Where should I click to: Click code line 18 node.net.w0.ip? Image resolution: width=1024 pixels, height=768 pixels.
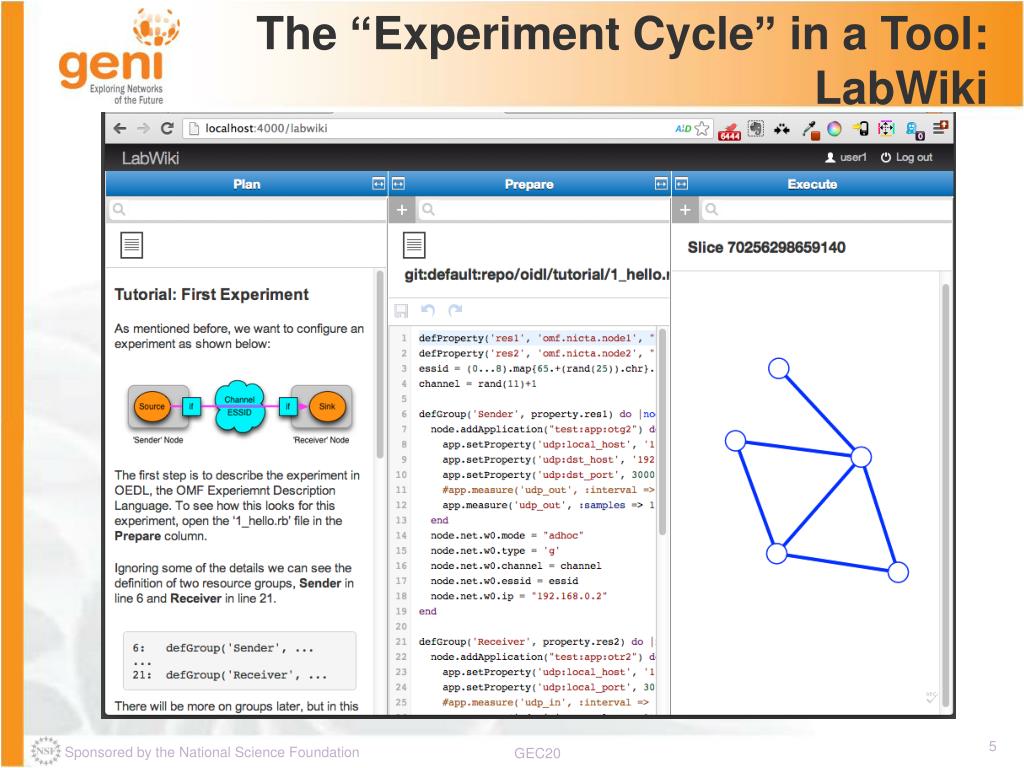click(519, 596)
